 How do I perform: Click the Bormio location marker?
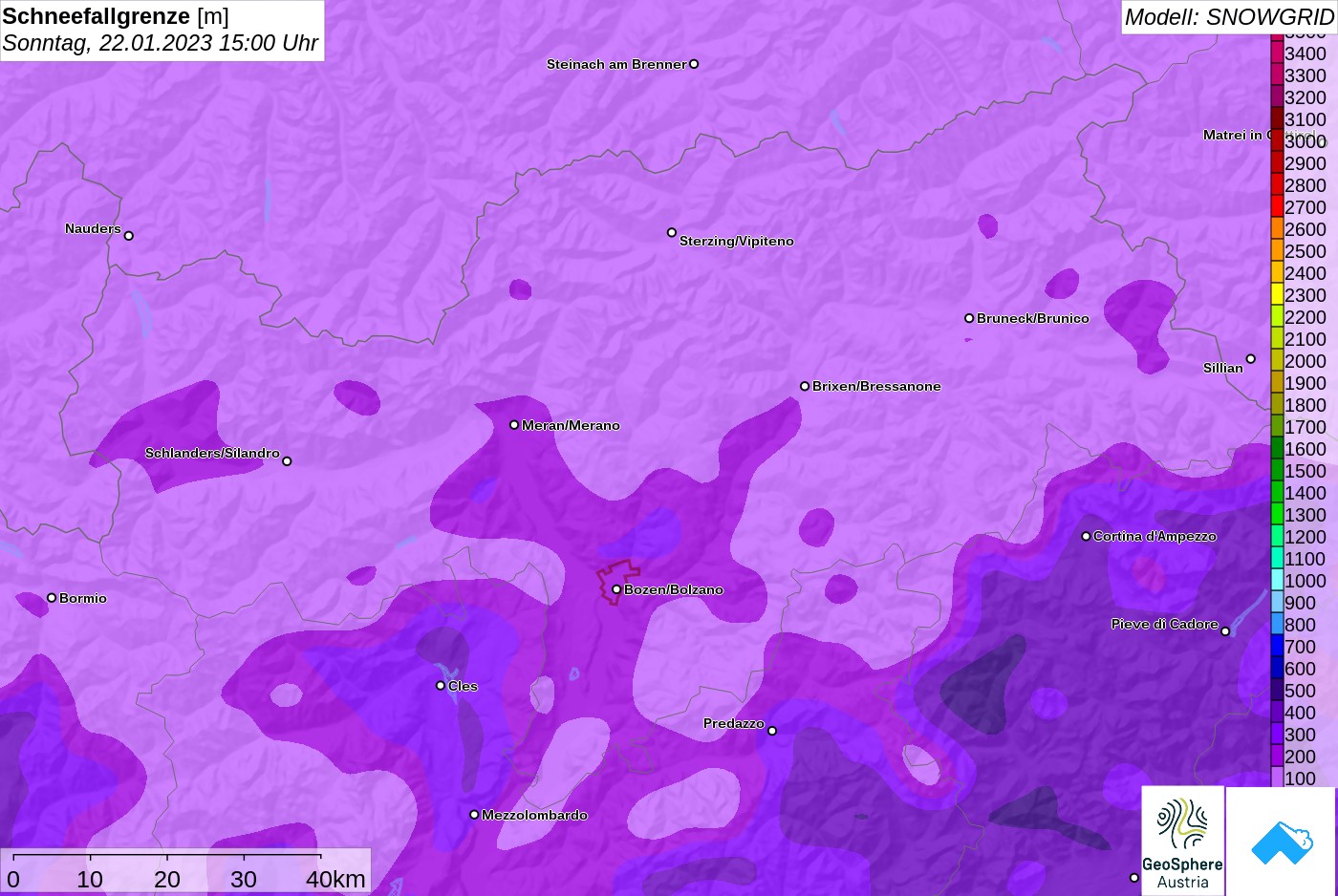coord(52,597)
